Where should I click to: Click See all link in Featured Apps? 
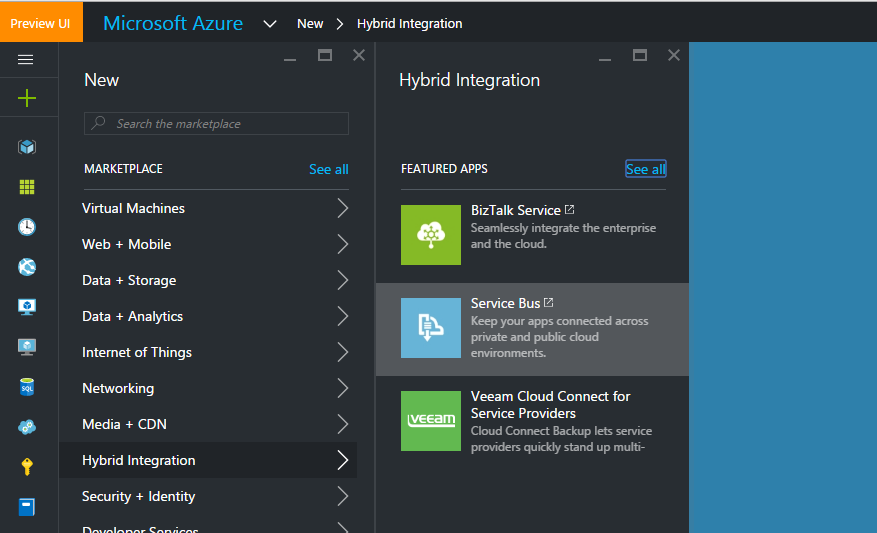[645, 169]
